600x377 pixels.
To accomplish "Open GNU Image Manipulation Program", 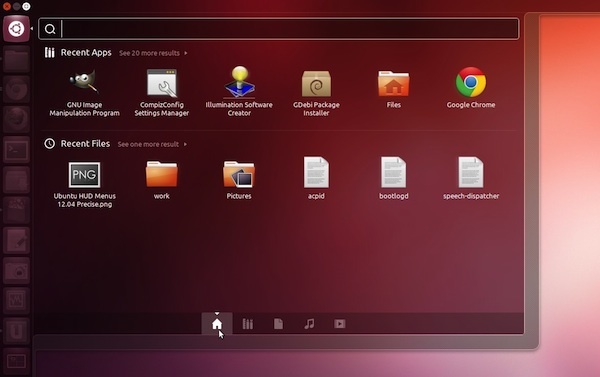I will point(84,93).
